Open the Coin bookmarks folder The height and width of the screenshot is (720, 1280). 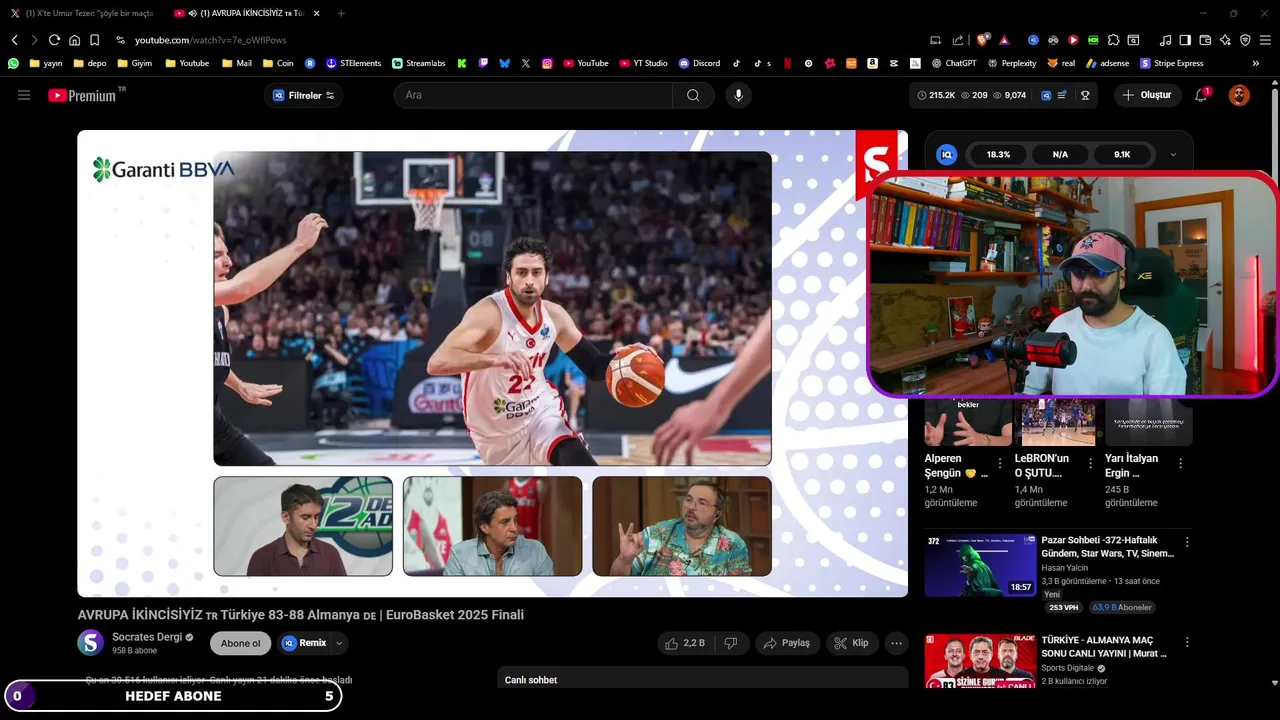click(x=278, y=63)
